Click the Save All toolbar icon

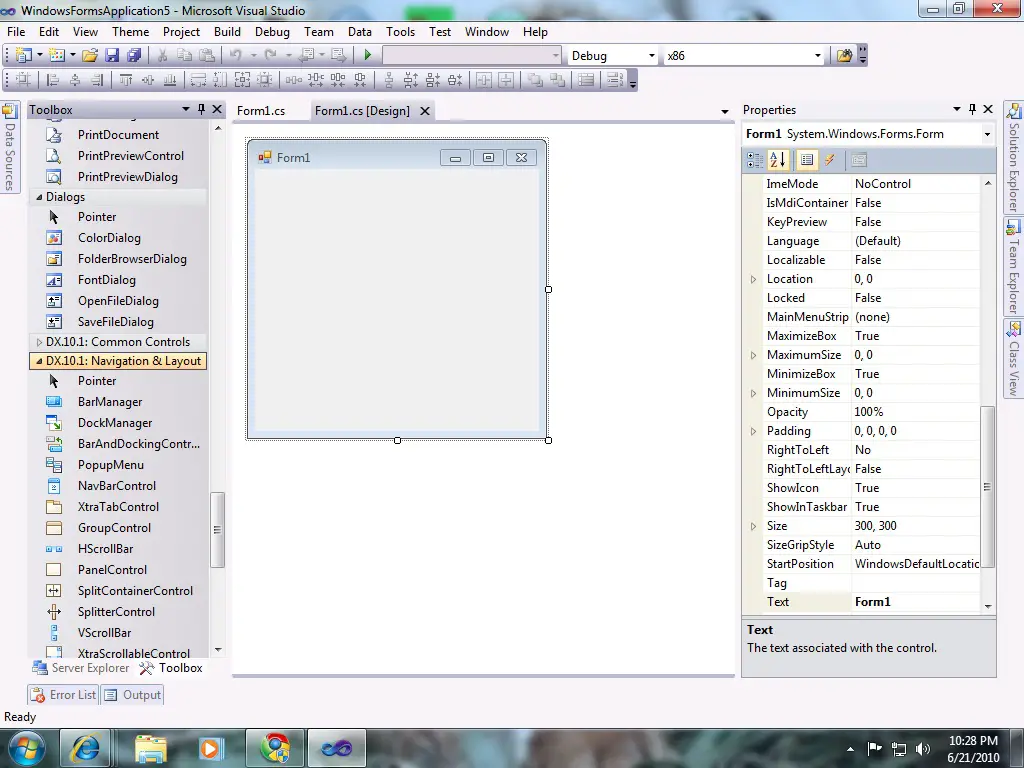click(134, 56)
